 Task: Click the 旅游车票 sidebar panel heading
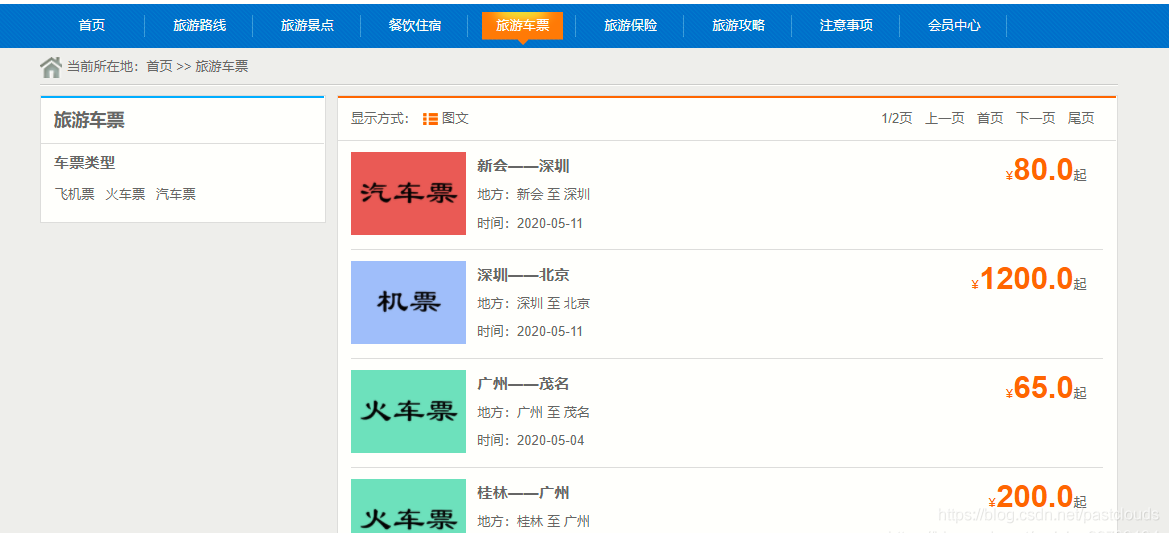(89, 121)
